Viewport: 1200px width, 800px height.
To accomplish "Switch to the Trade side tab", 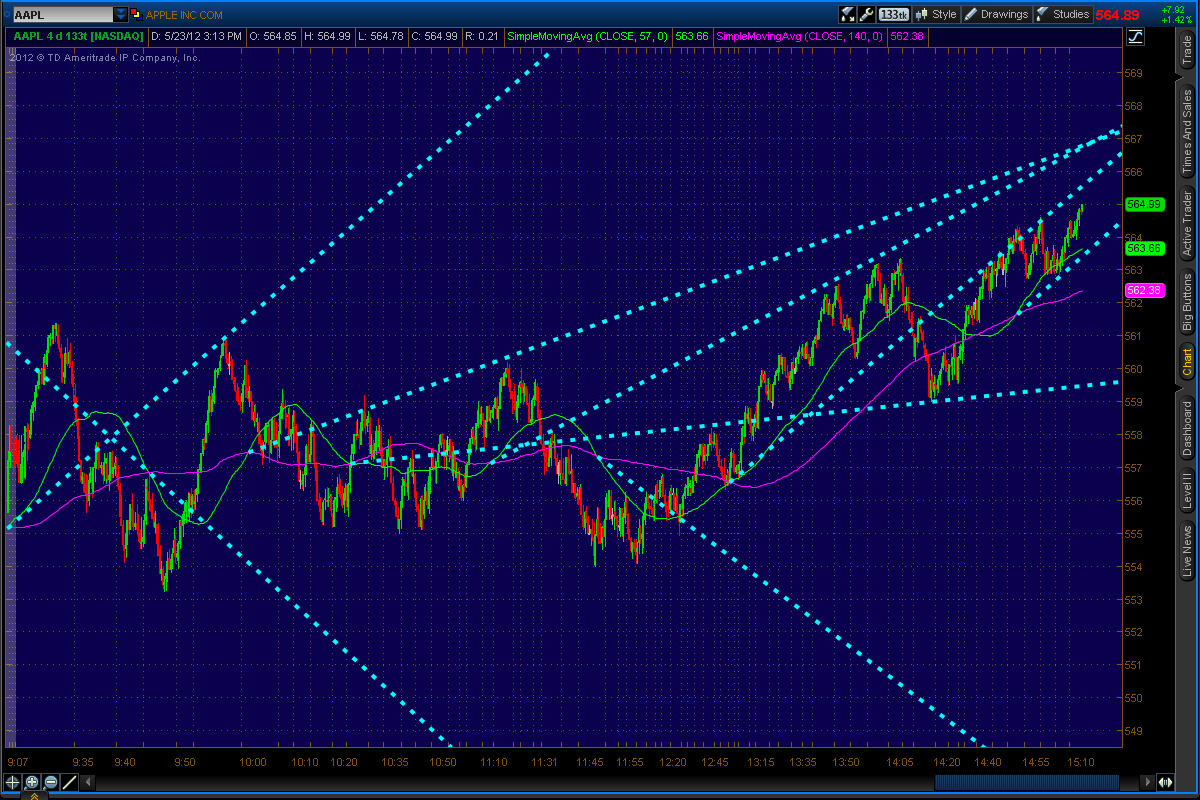I will pyautogui.click(x=1186, y=49).
